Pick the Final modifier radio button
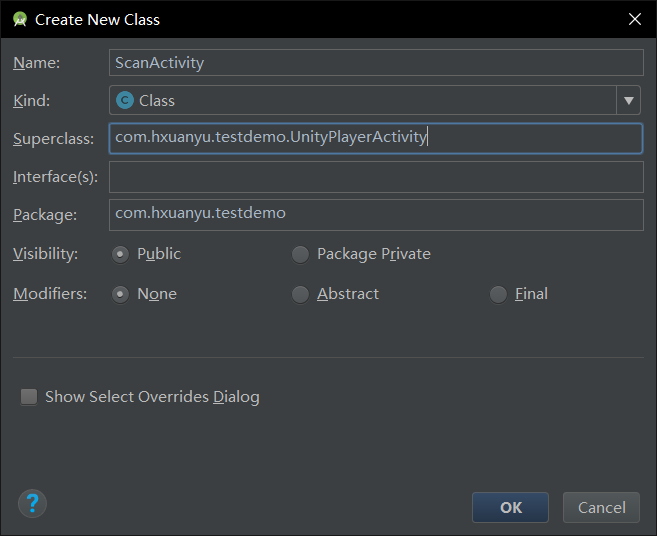 [x=498, y=294]
